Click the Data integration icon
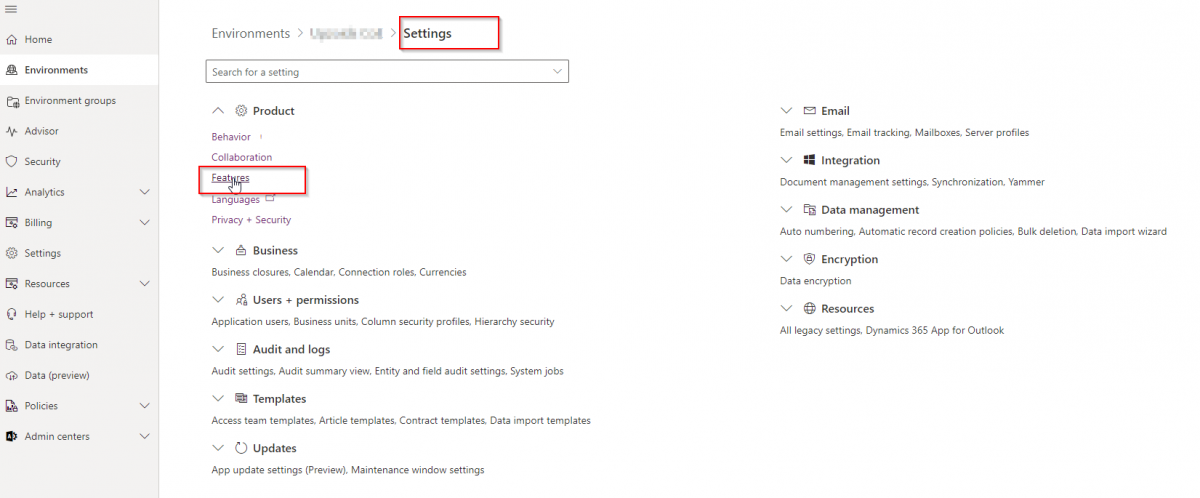Viewport: 1200px width, 498px height. pyautogui.click(x=12, y=345)
